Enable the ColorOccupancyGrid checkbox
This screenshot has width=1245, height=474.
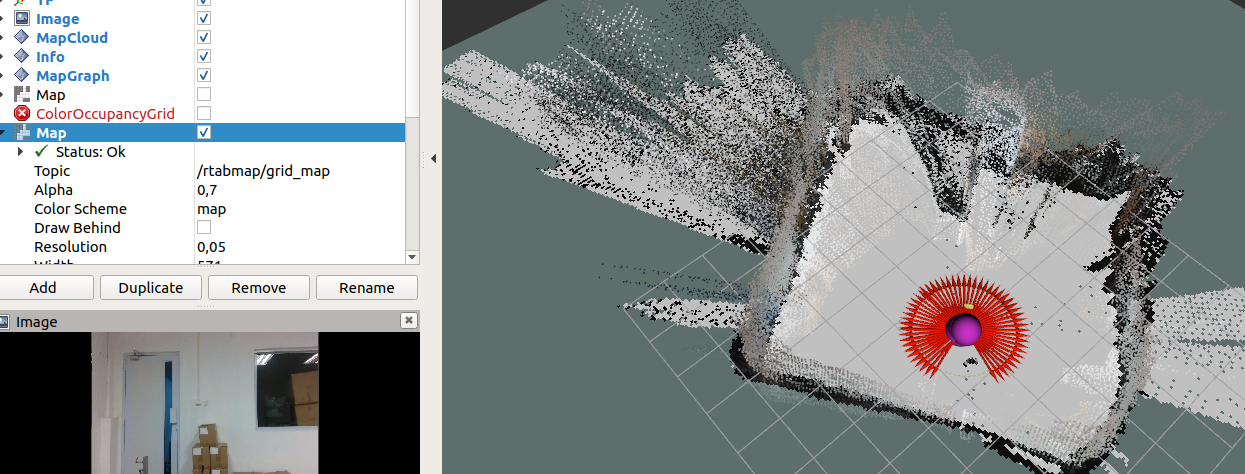pos(204,114)
